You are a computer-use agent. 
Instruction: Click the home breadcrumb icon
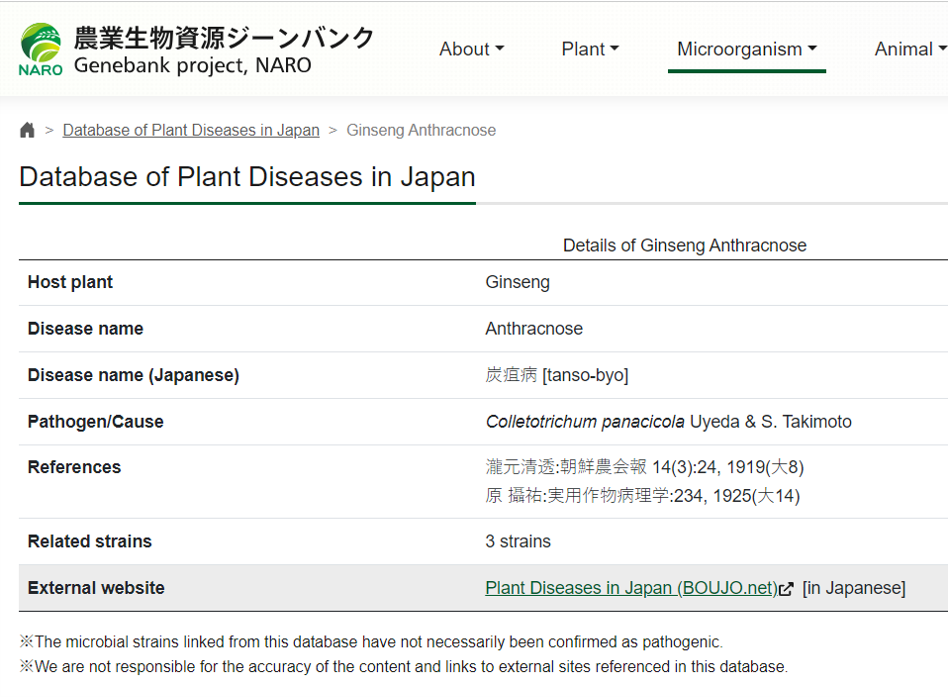point(27,130)
